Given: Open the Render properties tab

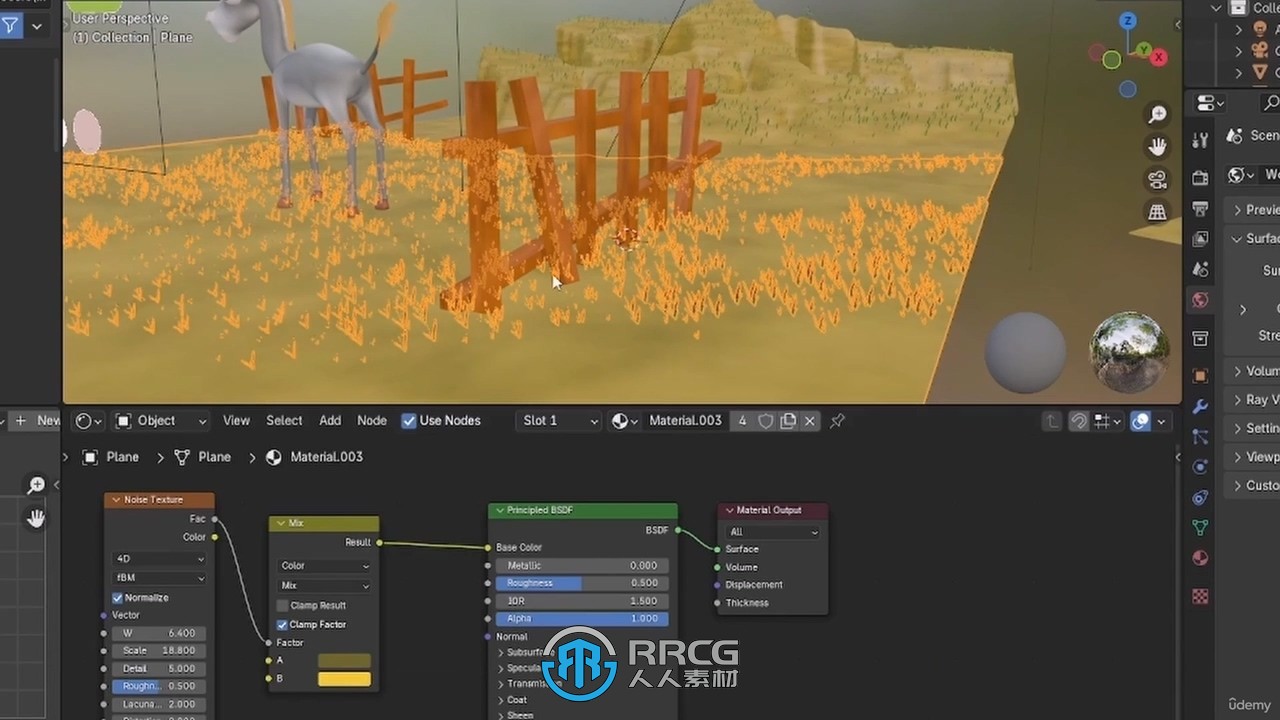Looking at the screenshot, I should tap(1201, 178).
